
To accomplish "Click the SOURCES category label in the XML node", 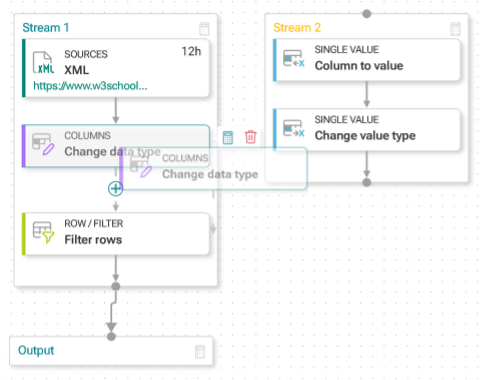I will point(86,54).
